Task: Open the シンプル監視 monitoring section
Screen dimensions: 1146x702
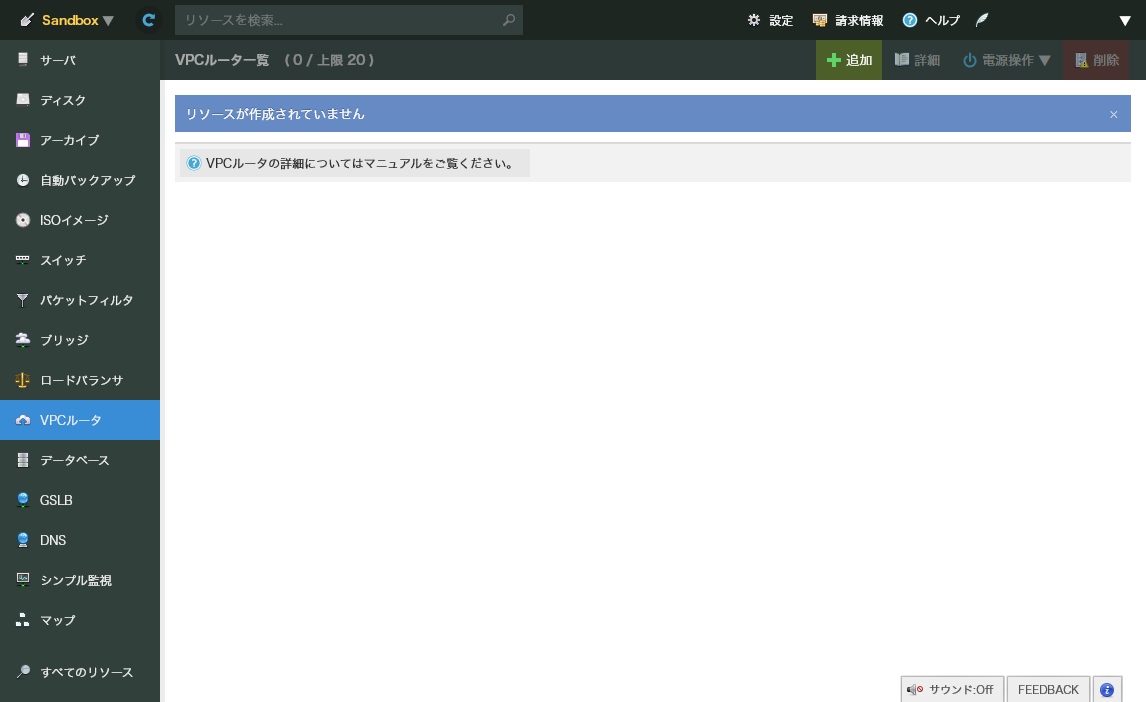Action: pos(22,580)
